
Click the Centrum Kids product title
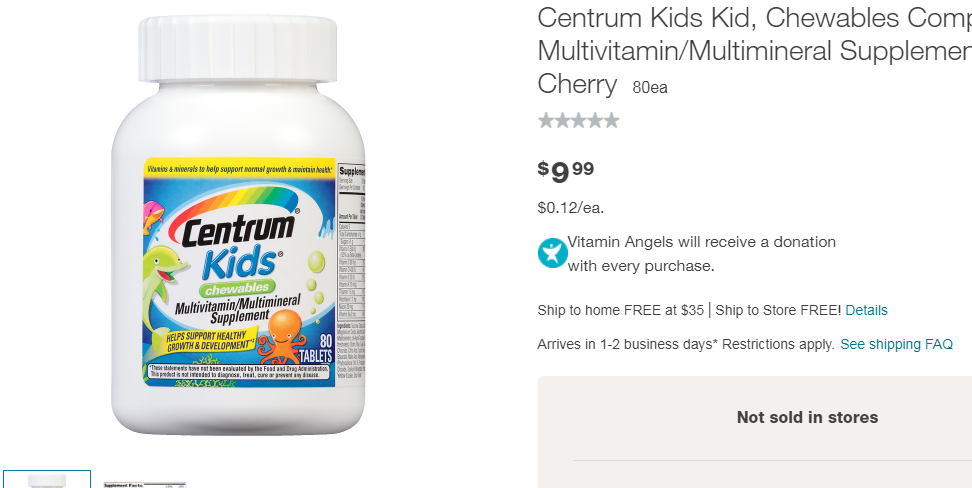[x=754, y=51]
